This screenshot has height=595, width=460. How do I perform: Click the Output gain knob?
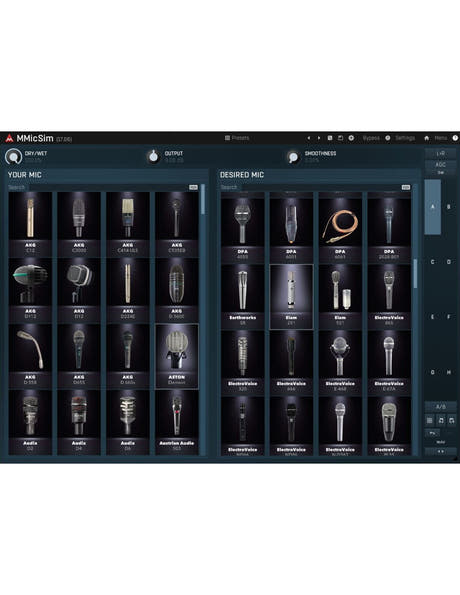pyautogui.click(x=153, y=156)
